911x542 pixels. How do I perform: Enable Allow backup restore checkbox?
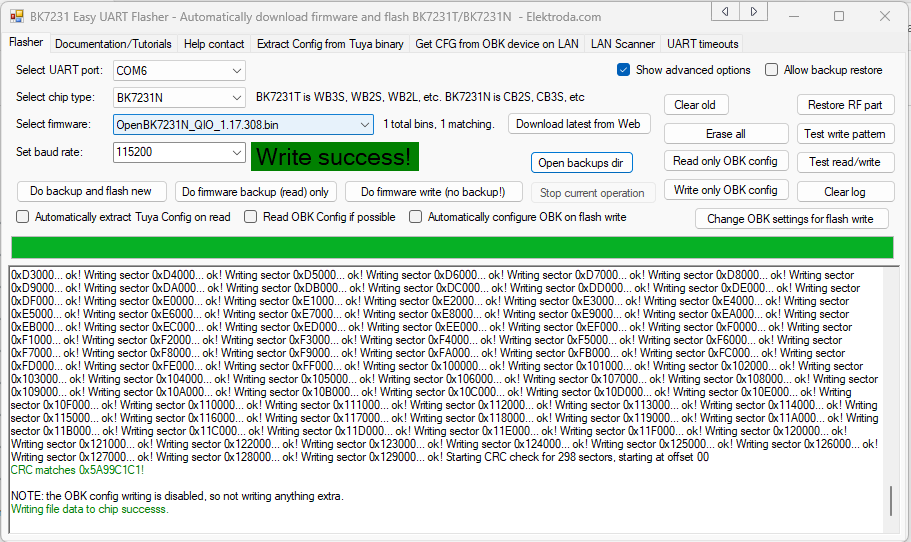(772, 70)
